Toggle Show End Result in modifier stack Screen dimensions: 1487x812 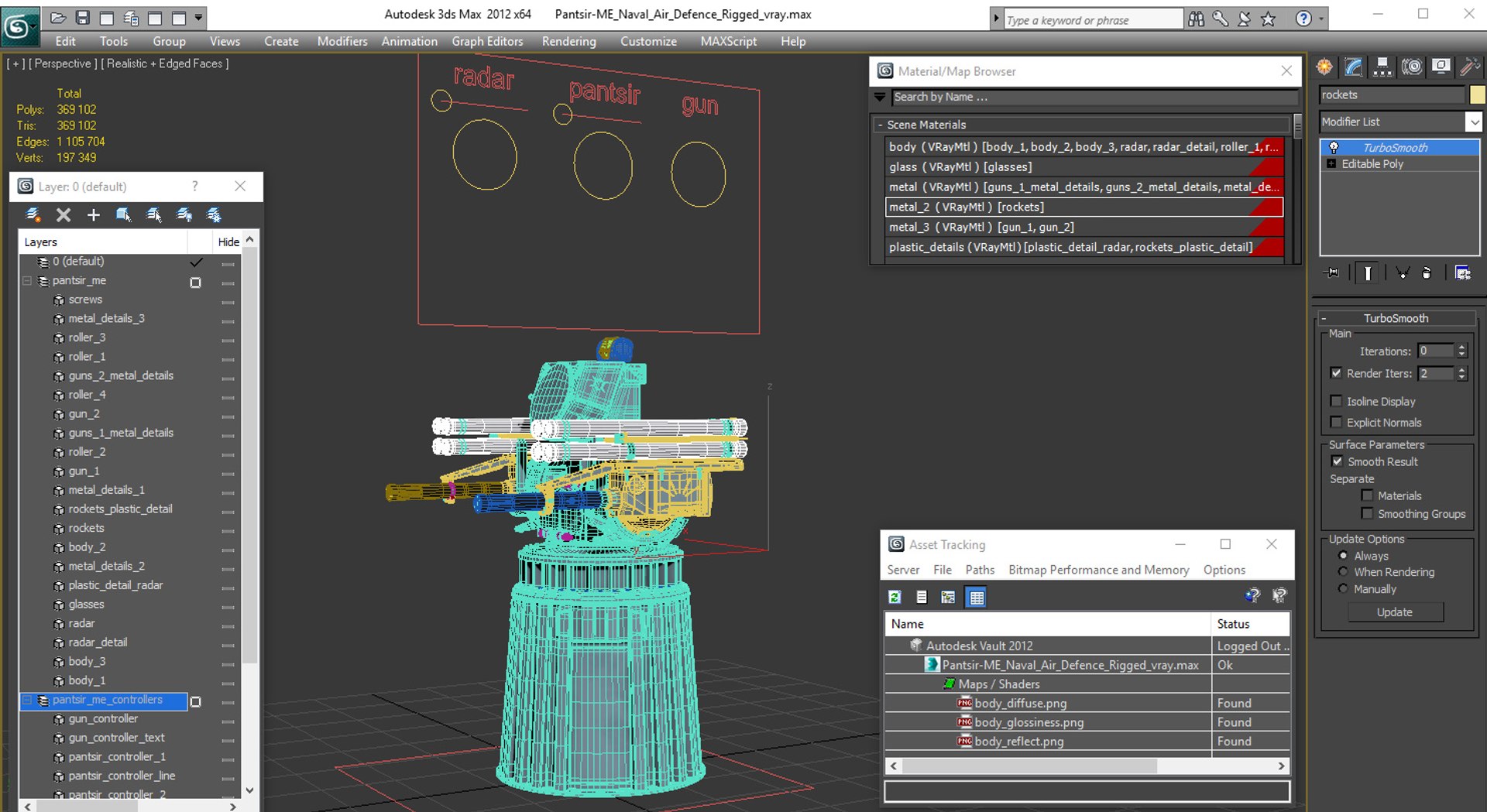(1368, 272)
